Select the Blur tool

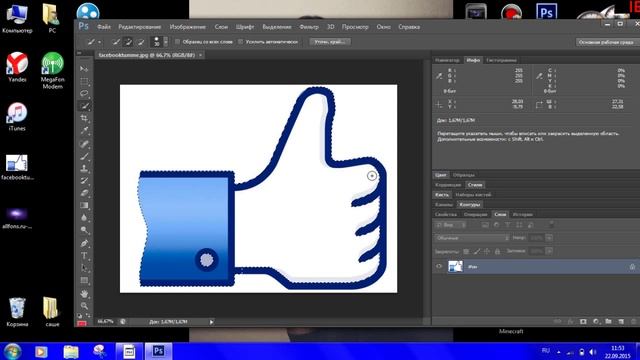coord(84,218)
